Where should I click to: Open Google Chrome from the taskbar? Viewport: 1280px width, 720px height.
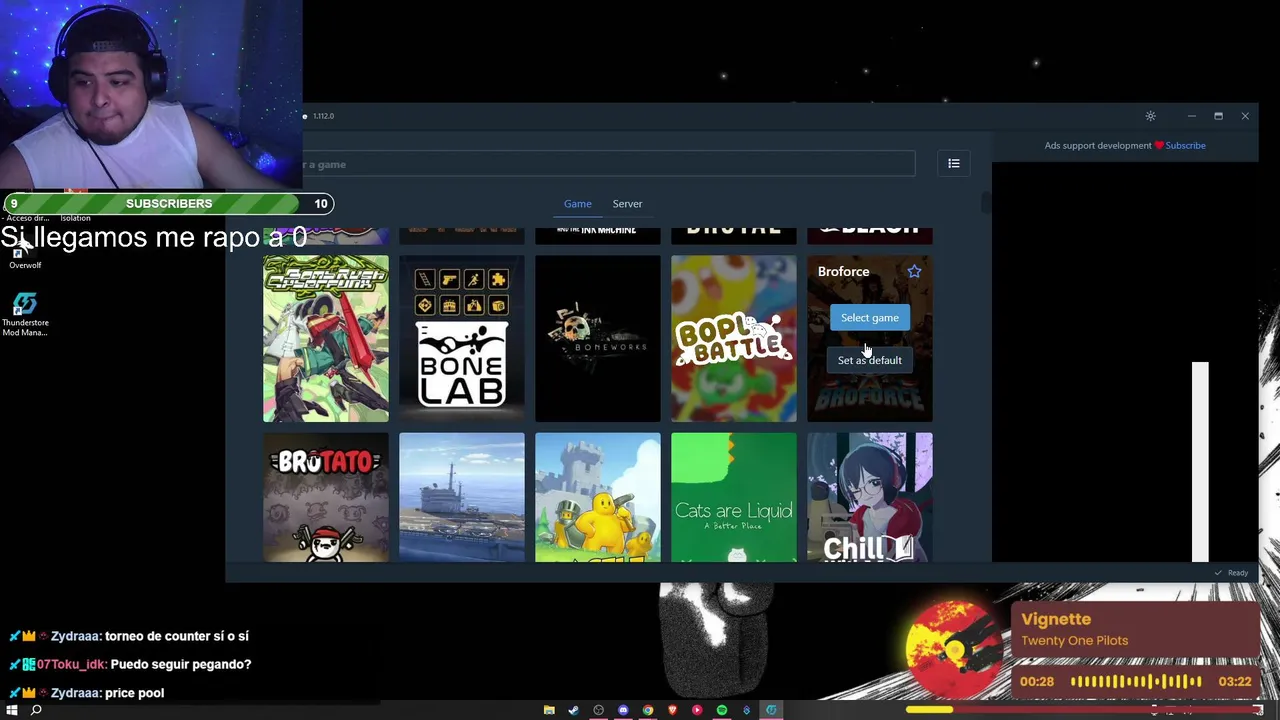(x=648, y=710)
